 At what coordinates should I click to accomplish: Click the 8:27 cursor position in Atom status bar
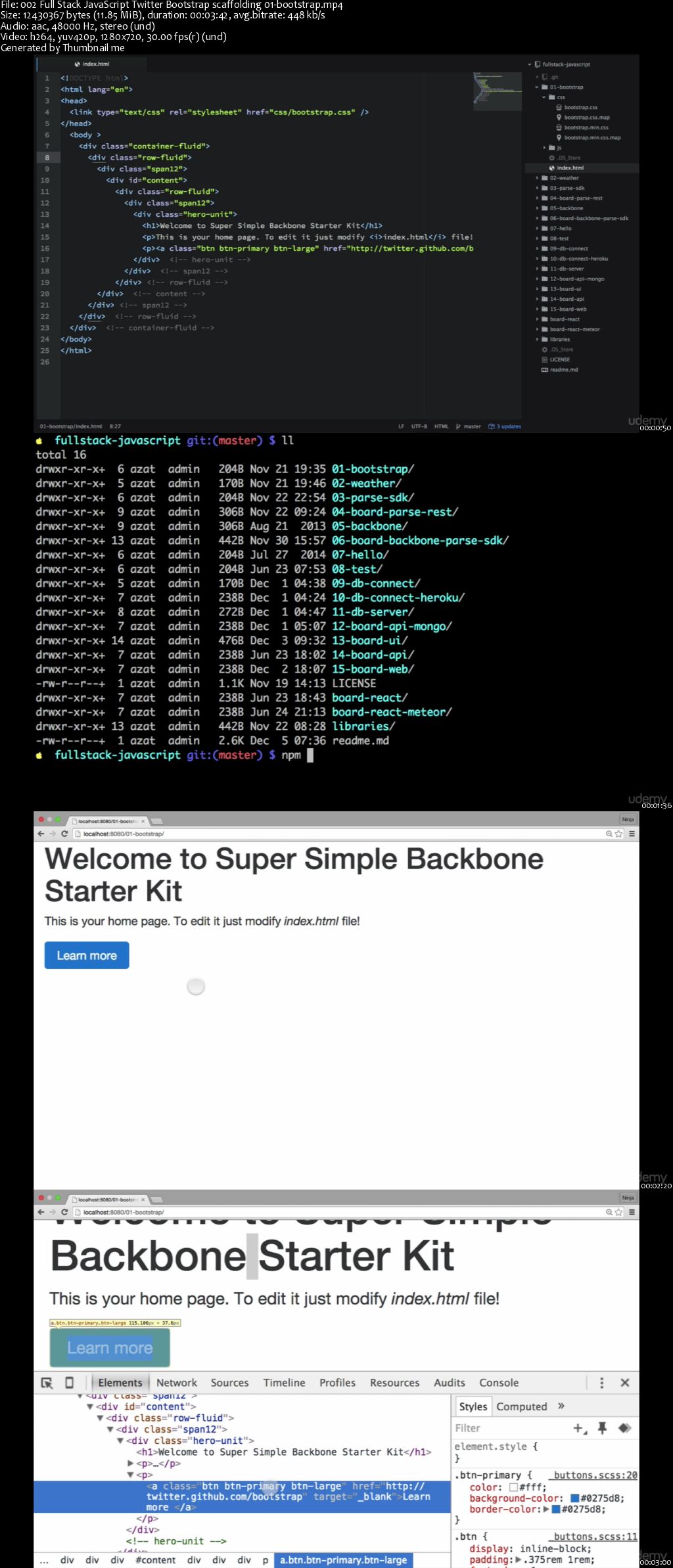115,426
